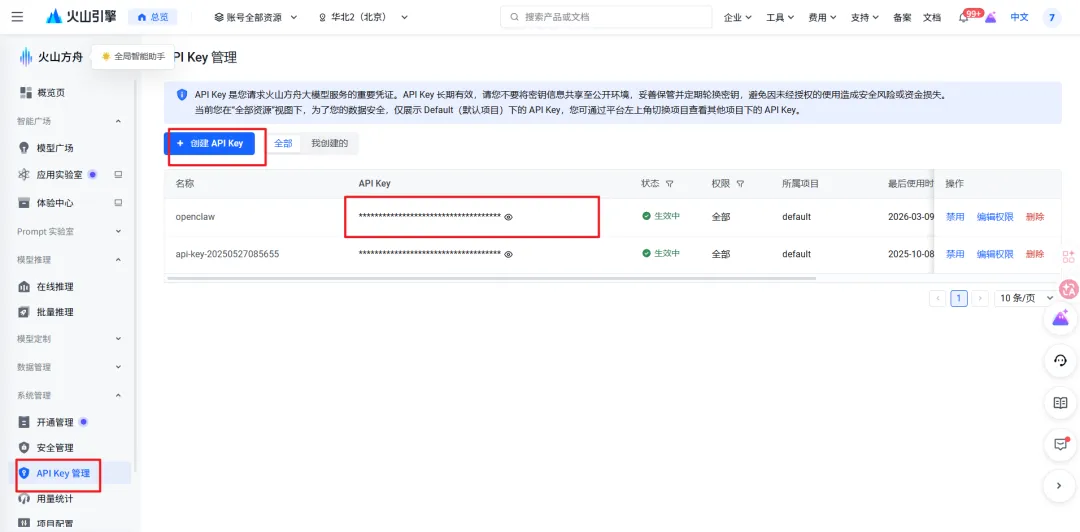The image size is (1080, 532).
Task: Click the 备案 link
Action: coord(902,17)
